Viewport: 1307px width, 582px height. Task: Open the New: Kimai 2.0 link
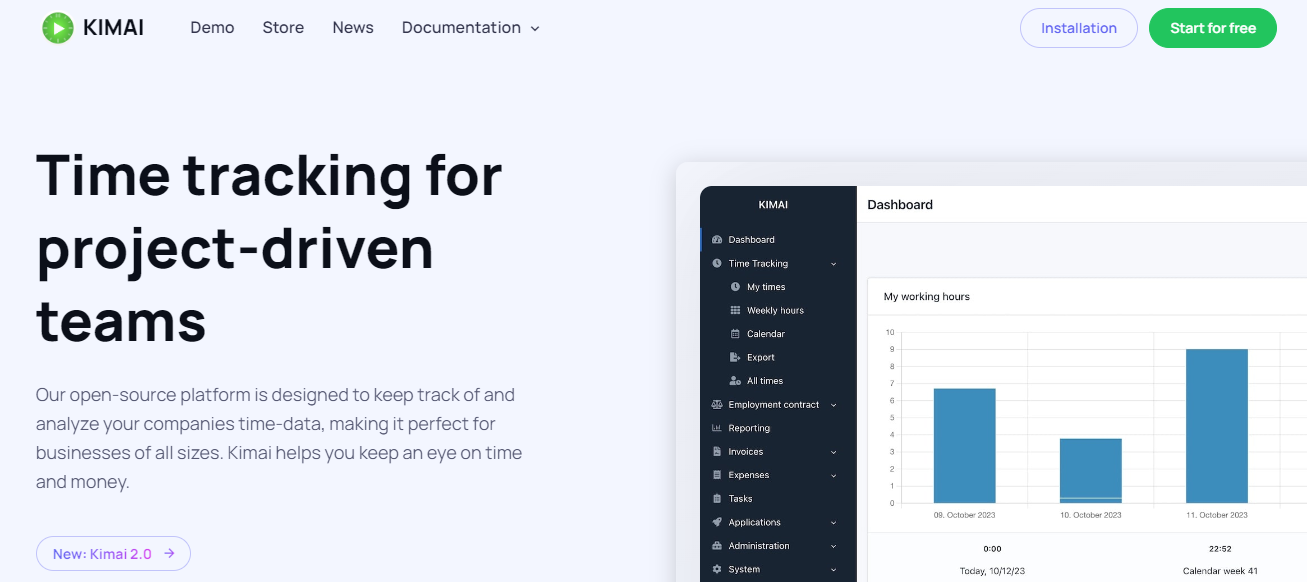(113, 553)
